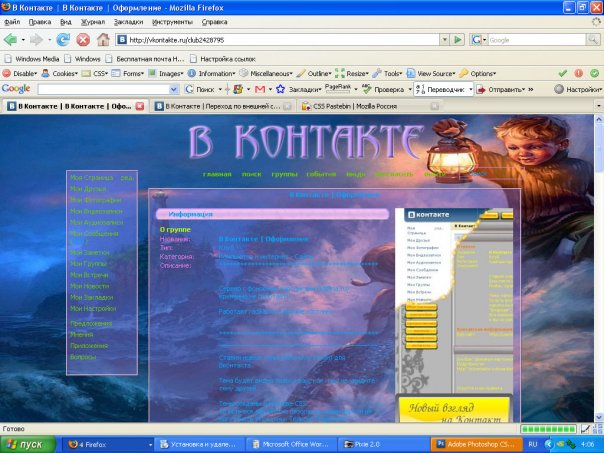Click the green checkmark validation icon
This screenshot has width=604, height=453.
(x=562, y=73)
